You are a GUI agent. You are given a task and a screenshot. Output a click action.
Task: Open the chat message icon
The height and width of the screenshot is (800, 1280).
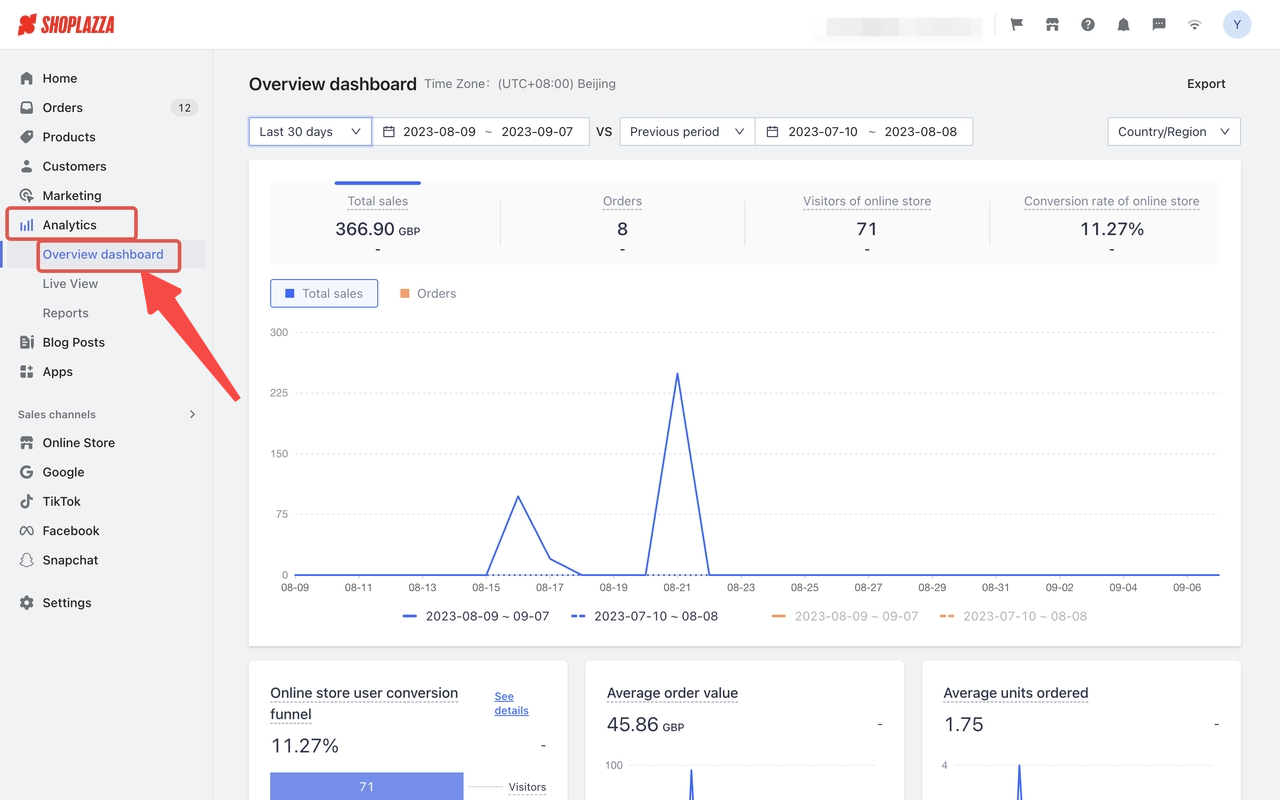click(1159, 24)
